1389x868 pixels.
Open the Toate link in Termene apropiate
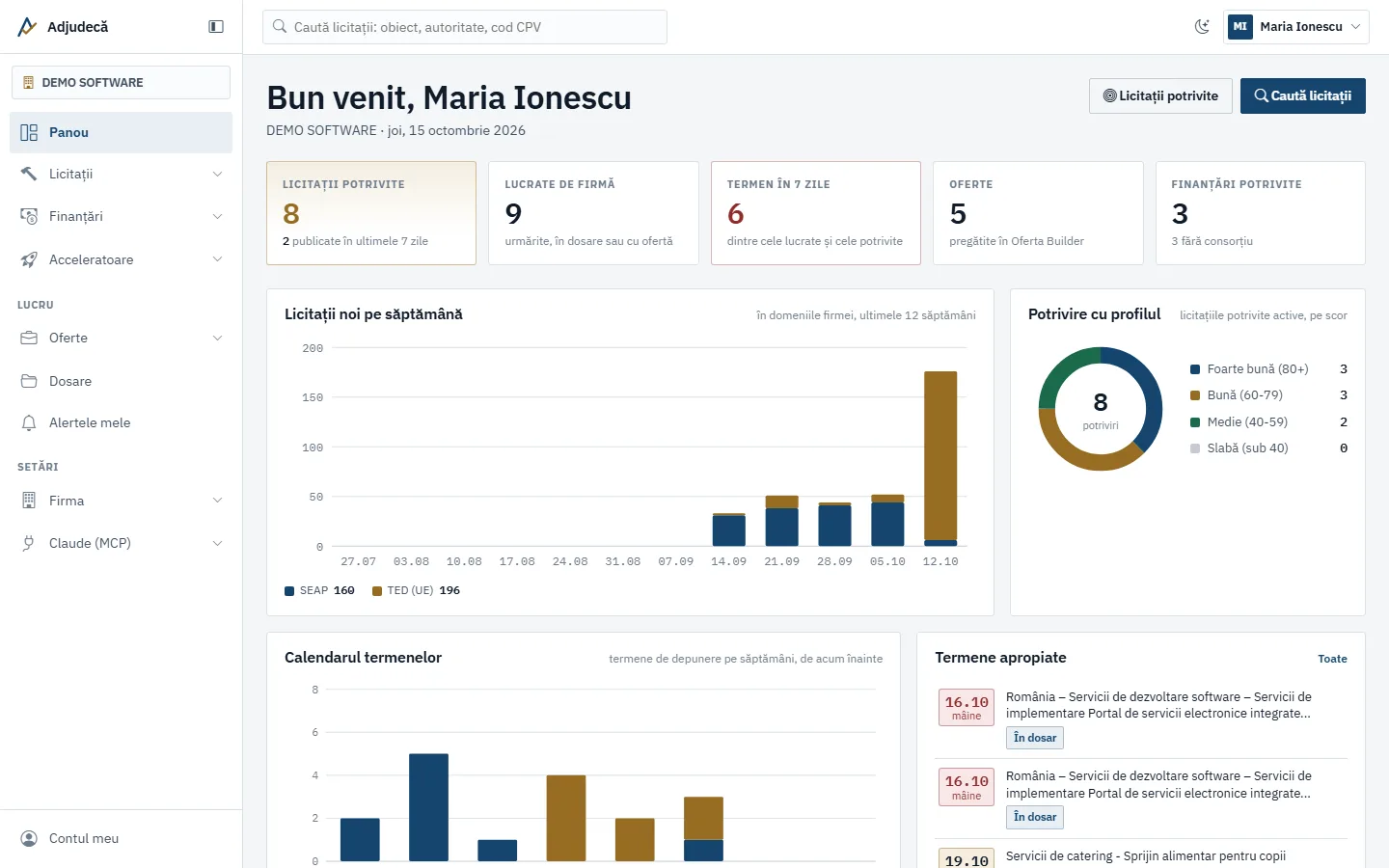(x=1332, y=659)
